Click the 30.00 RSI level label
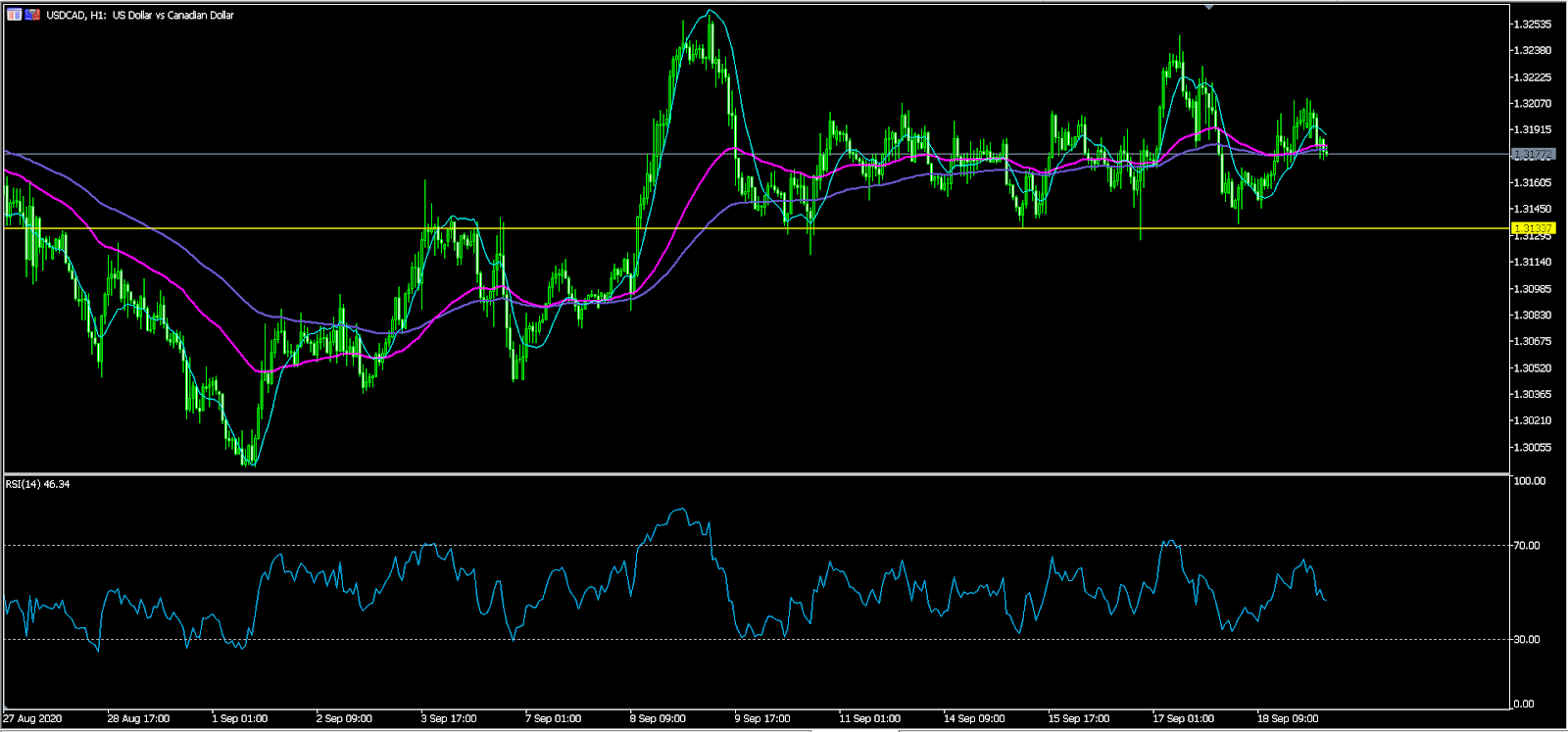1568x732 pixels. click(x=1527, y=640)
